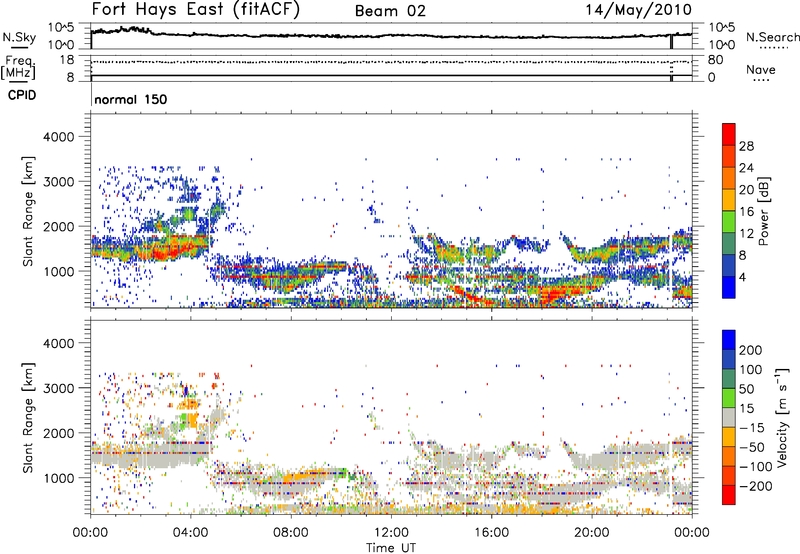
Task: Click the 'Freq. [MHz]' axis label
Action: pyautogui.click(x=19, y=68)
